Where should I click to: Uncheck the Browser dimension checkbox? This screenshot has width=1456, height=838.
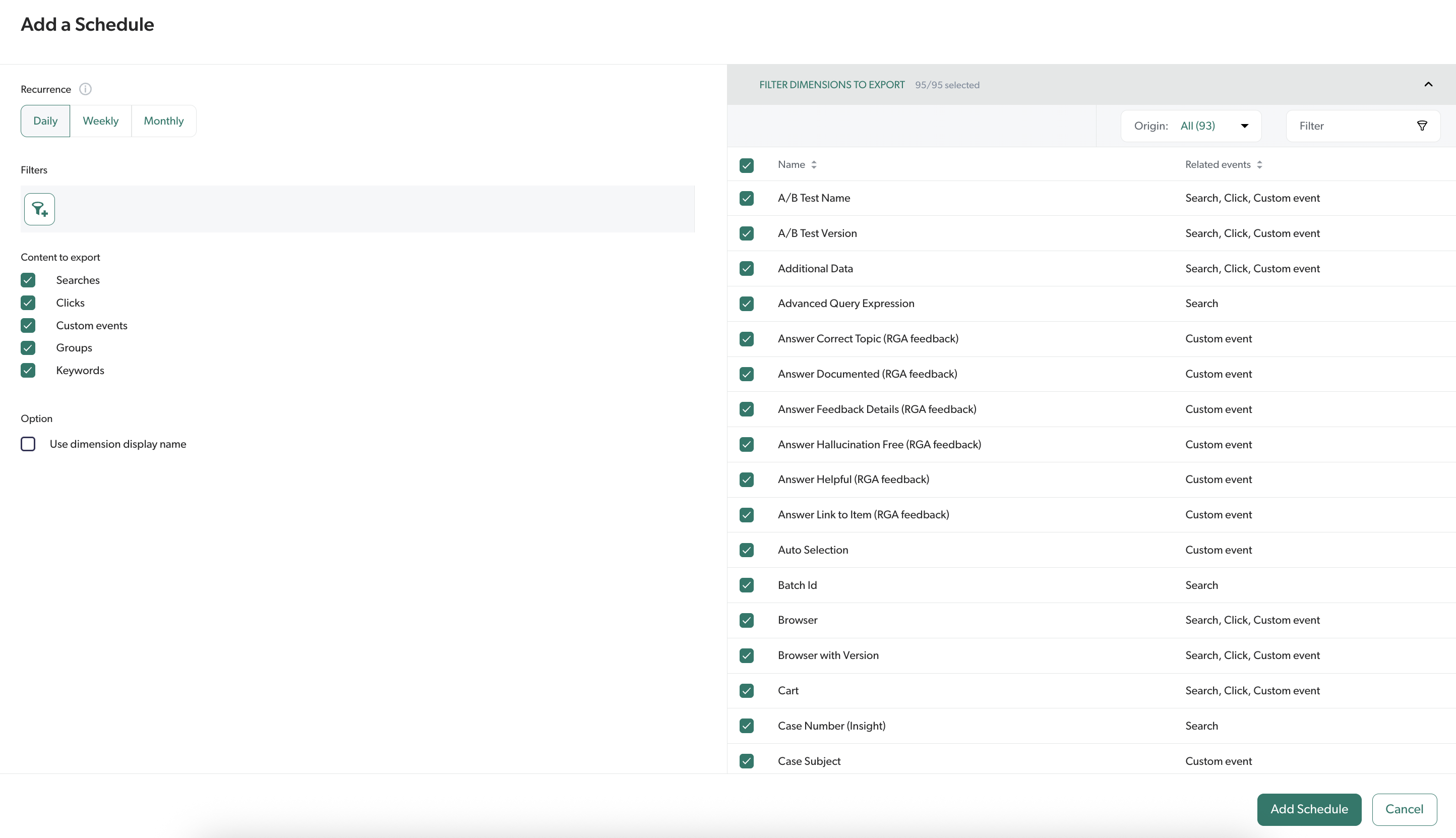(747, 620)
